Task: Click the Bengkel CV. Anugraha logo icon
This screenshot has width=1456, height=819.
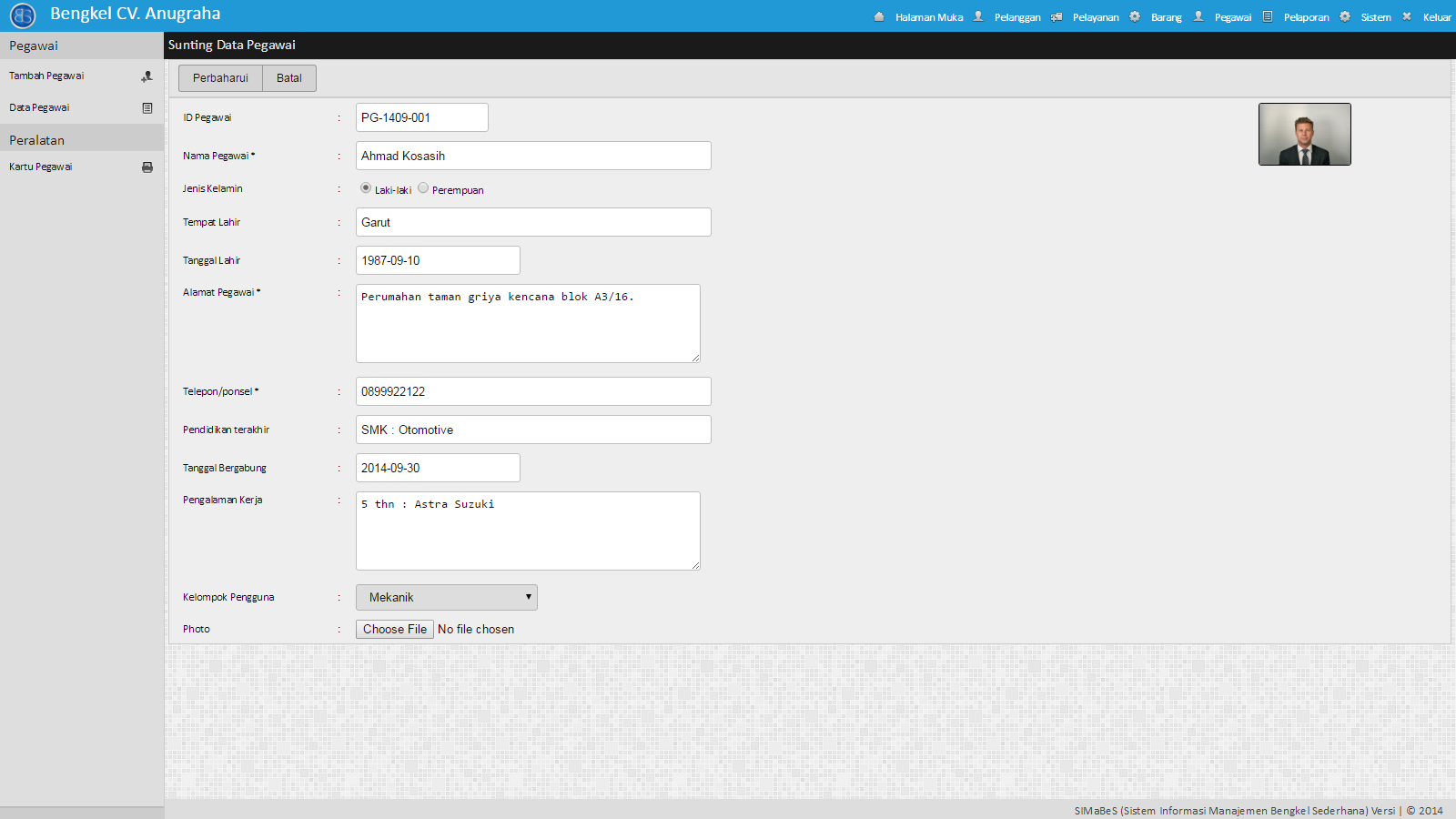Action: tap(23, 15)
